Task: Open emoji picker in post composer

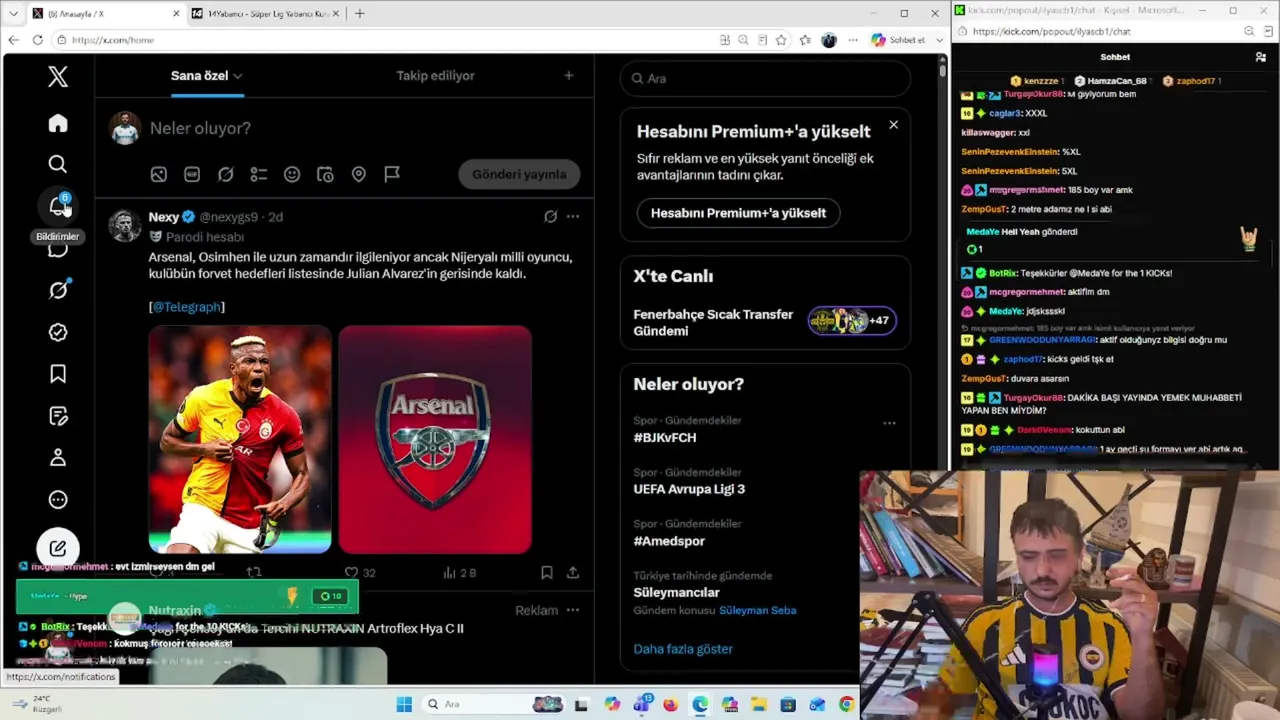Action: 292,174
